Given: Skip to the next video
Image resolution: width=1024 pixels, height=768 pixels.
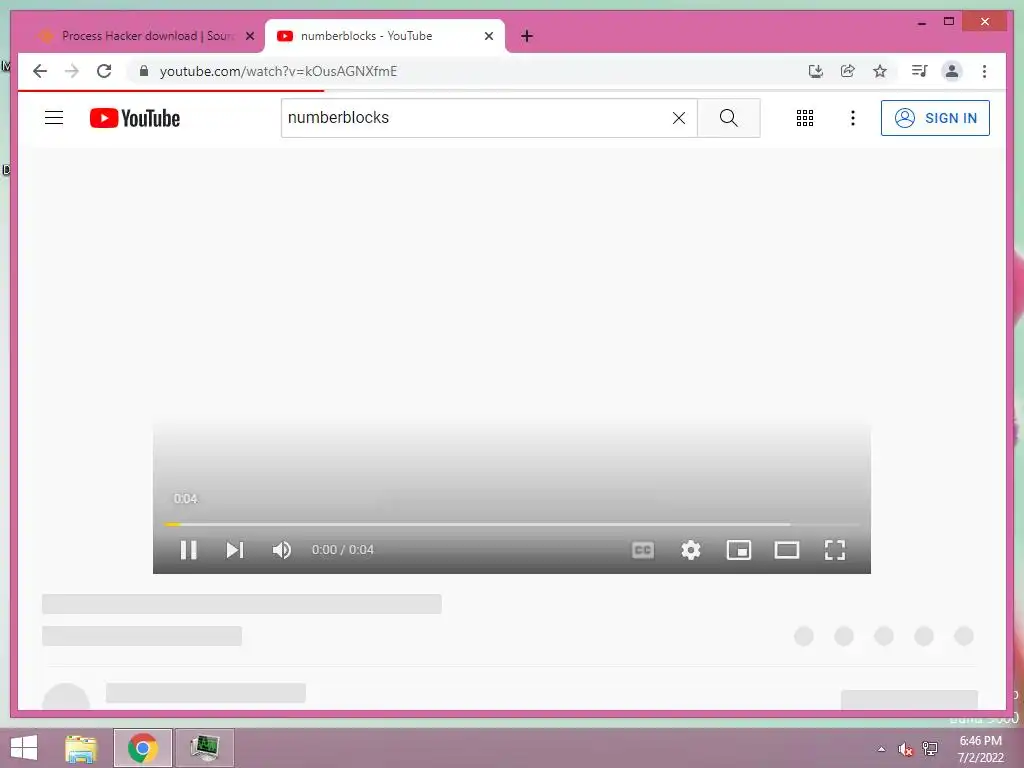Looking at the screenshot, I should pyautogui.click(x=234, y=550).
